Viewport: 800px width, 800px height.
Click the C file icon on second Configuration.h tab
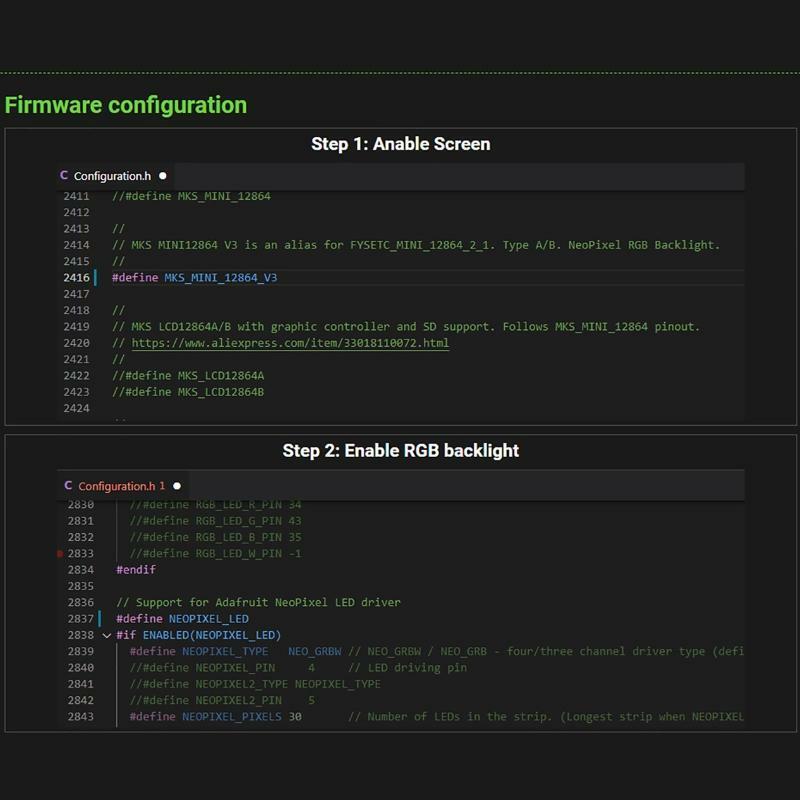point(68,485)
